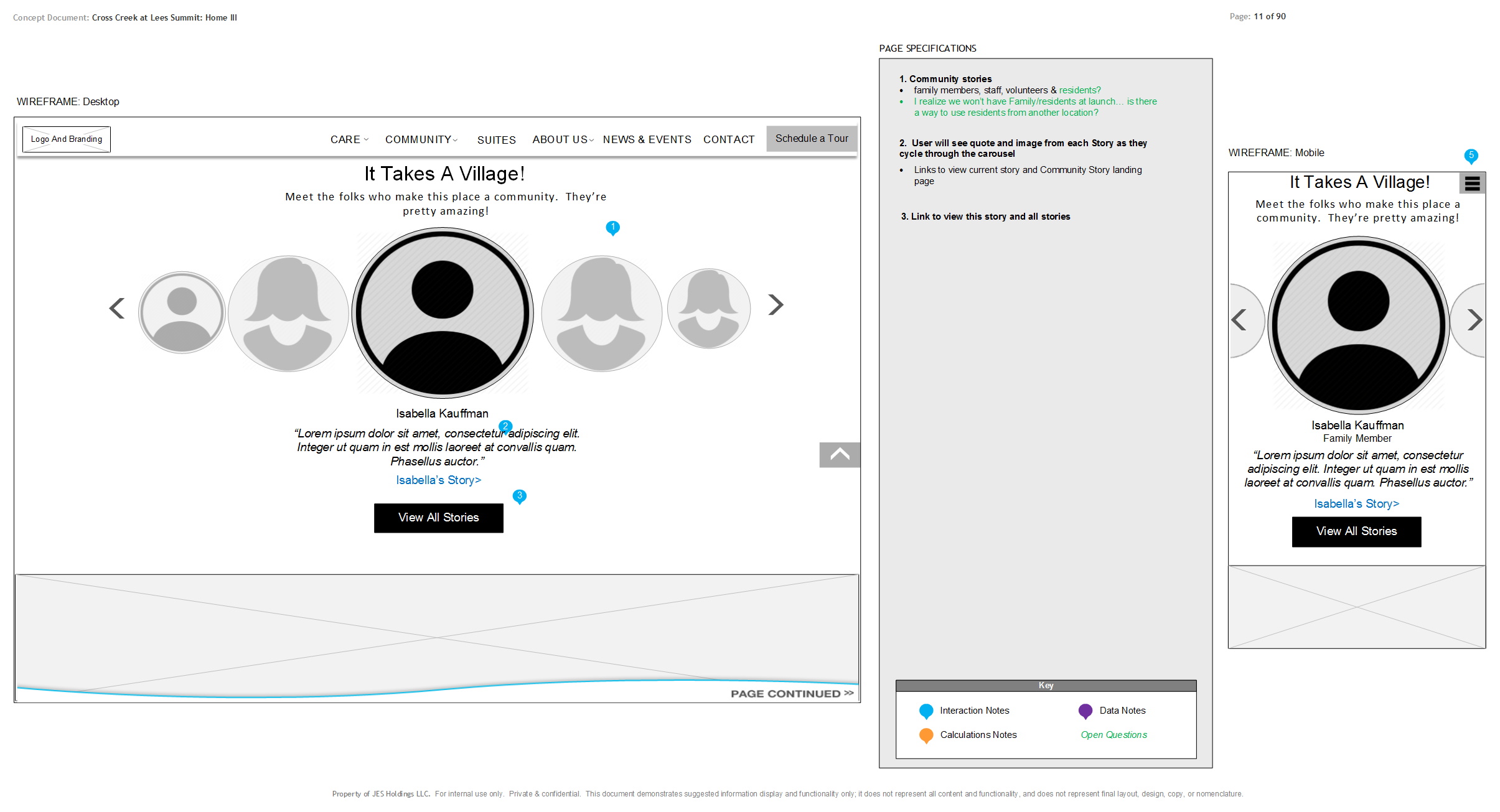
Task: Click the desktop carousel next arrow
Action: pyautogui.click(x=775, y=305)
